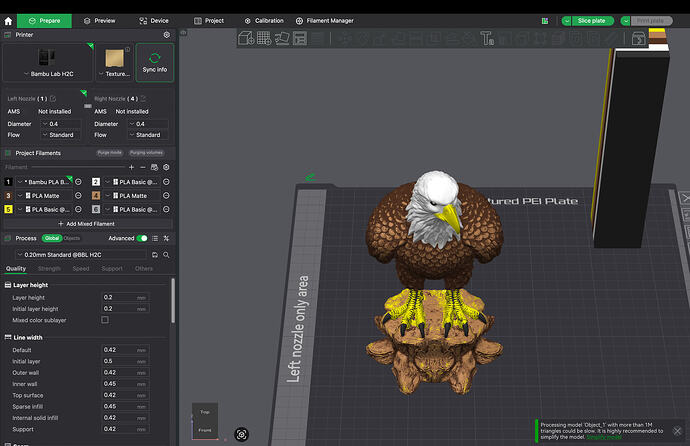
Task: Expand the 0.20mm Standard preset dropdown
Action: pos(81,255)
